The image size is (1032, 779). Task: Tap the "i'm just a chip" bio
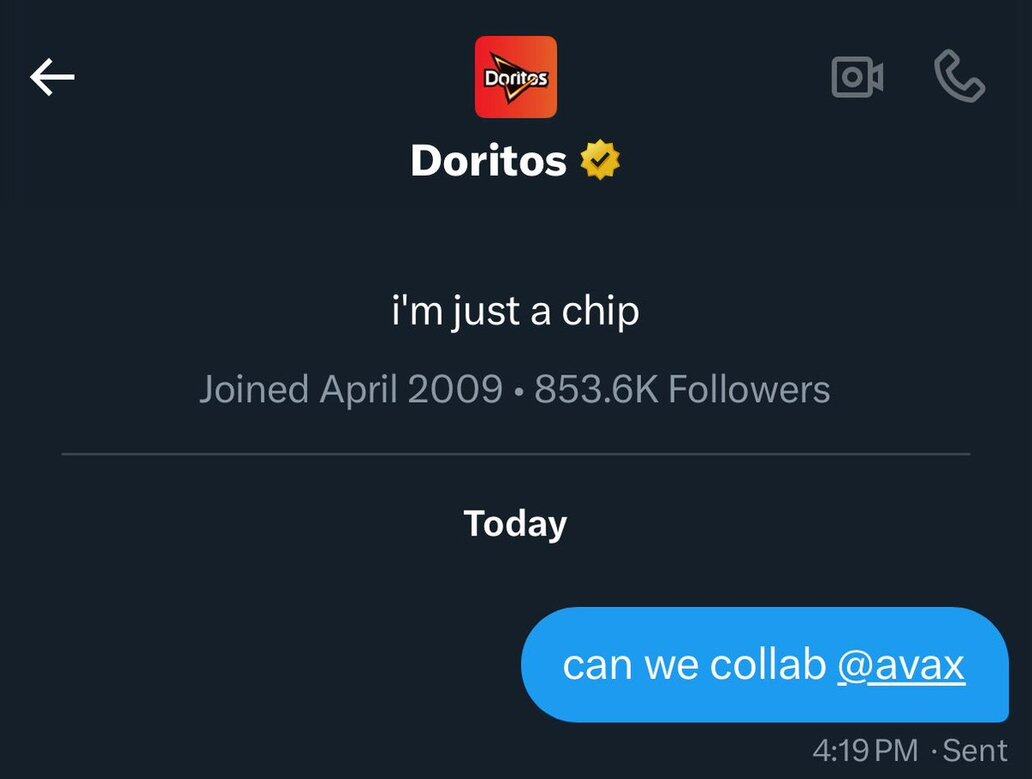click(x=515, y=311)
